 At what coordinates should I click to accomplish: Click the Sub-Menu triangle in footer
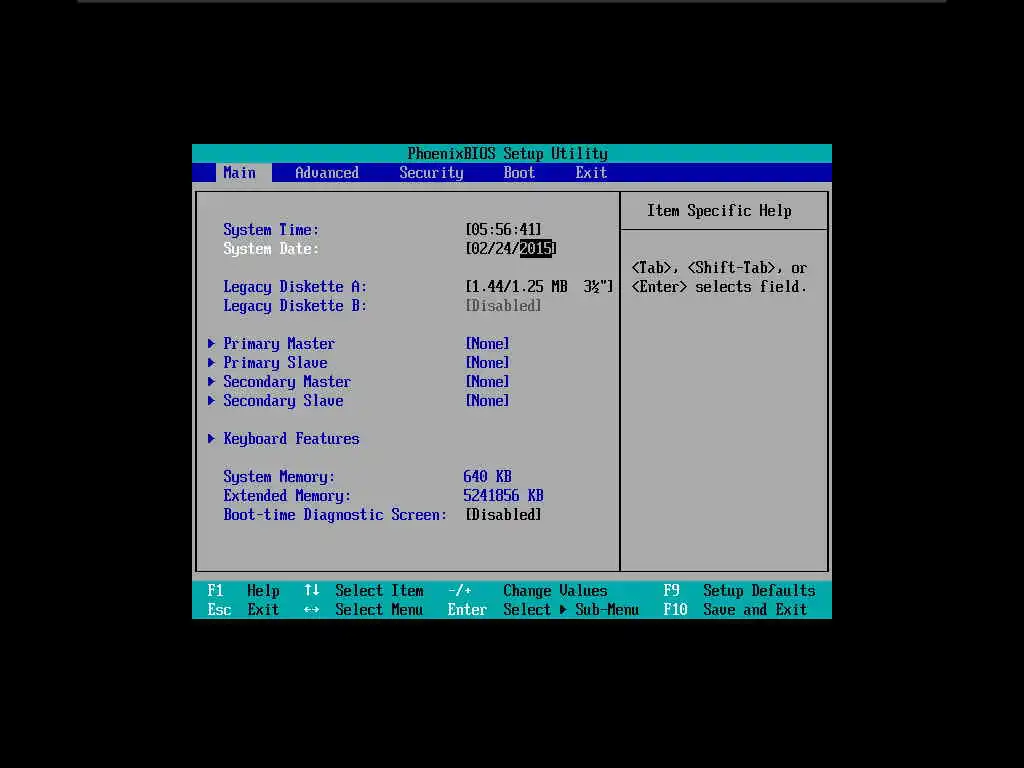[x=563, y=609]
